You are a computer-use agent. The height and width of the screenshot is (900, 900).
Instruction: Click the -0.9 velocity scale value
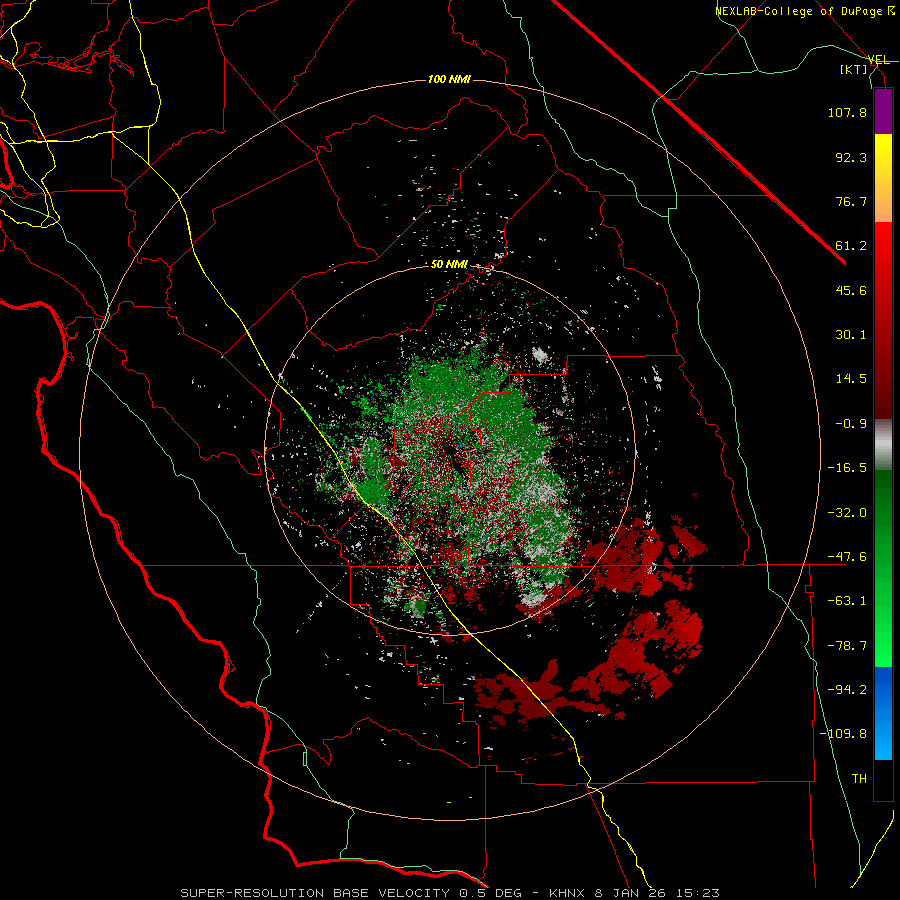pyautogui.click(x=851, y=424)
